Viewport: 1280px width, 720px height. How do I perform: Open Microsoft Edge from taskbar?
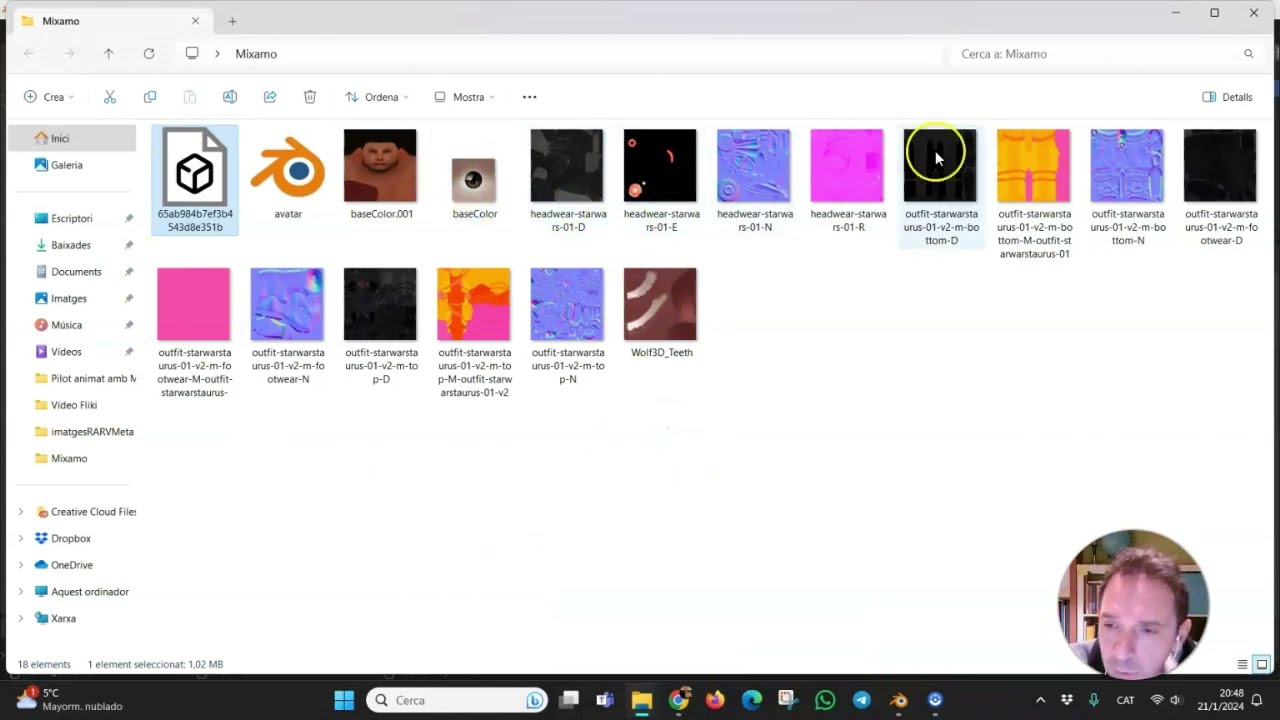(752, 700)
